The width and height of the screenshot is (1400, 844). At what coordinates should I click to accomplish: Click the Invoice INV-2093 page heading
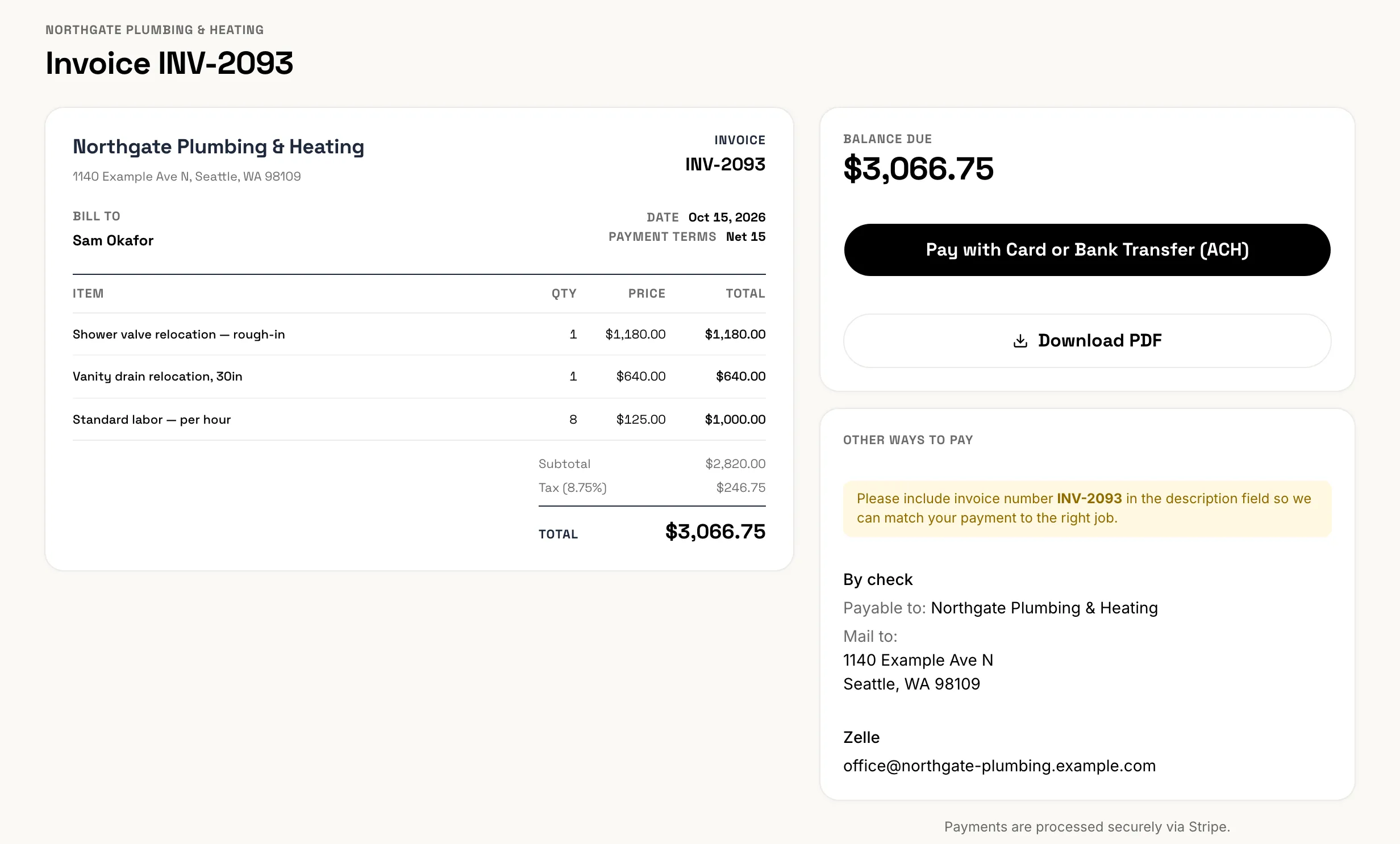point(169,63)
